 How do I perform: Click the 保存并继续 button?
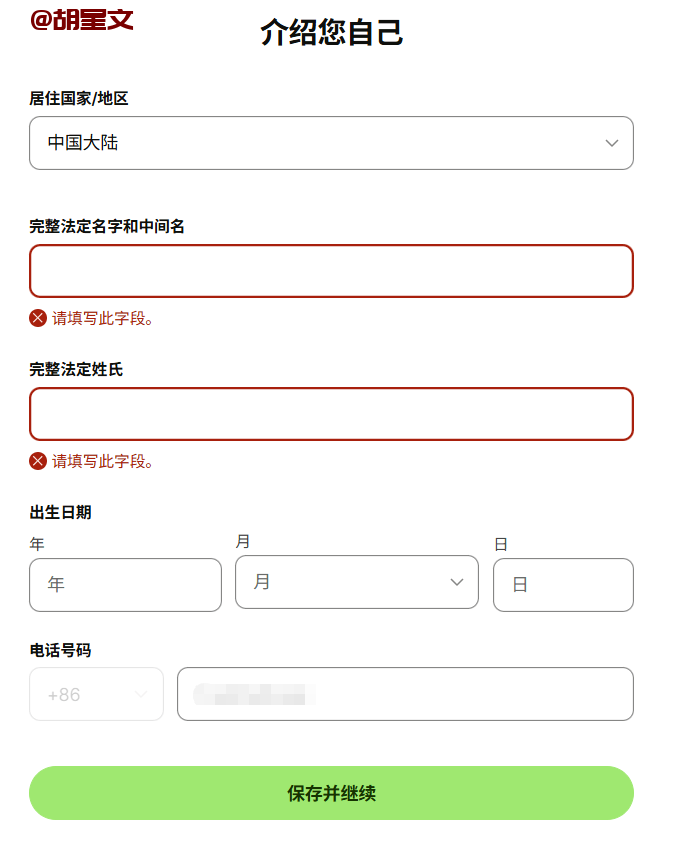click(331, 793)
